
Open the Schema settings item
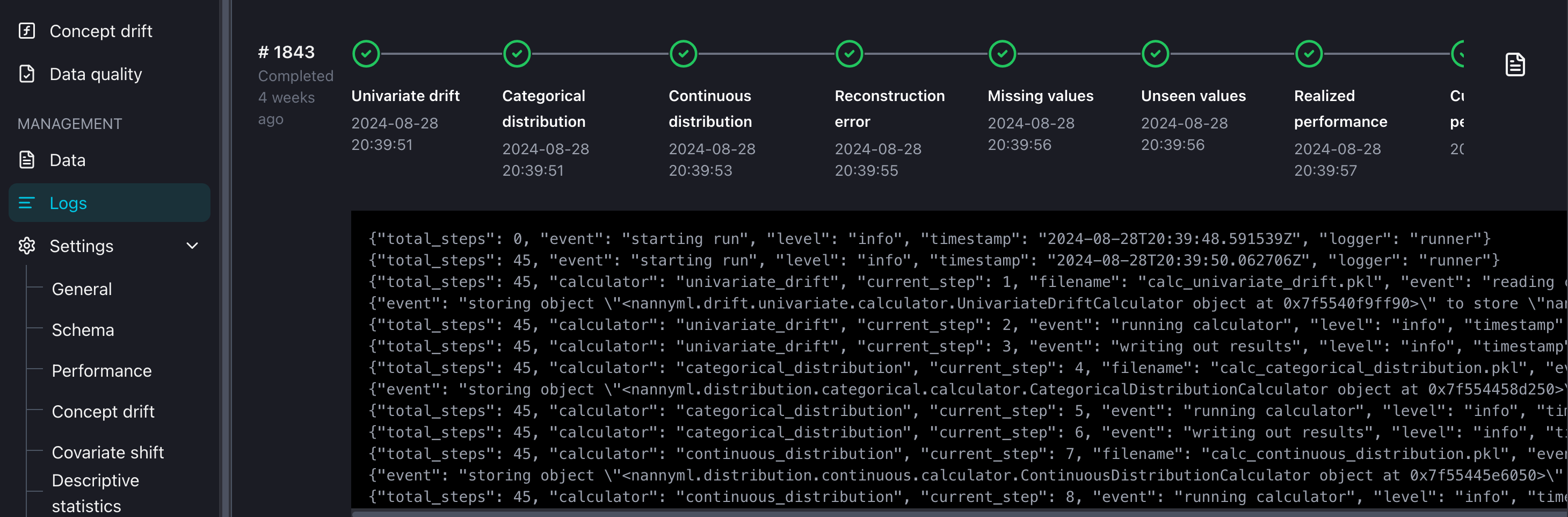coord(83,329)
